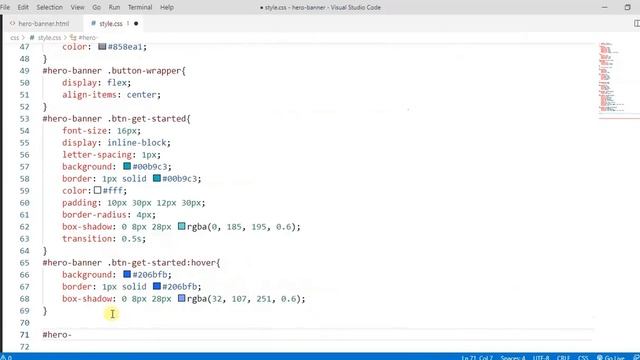Click the Ln 71, Col 7 status item
The image size is (640, 360).
[477, 358]
